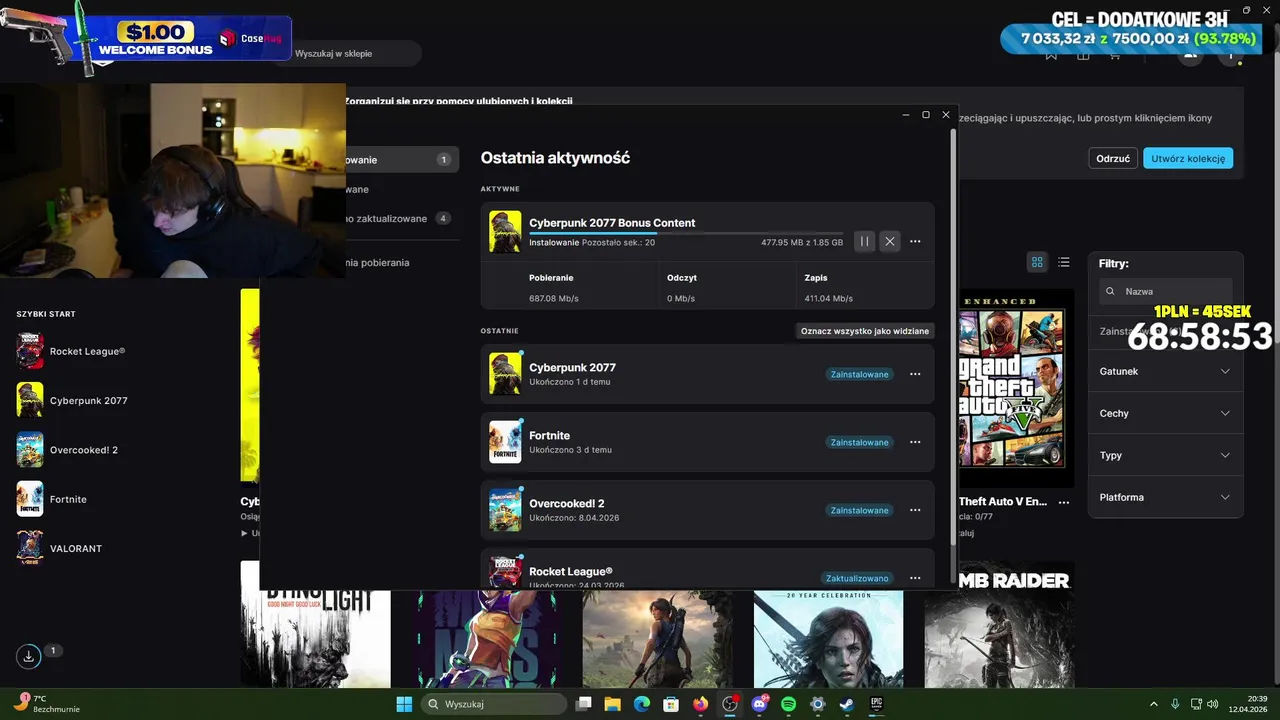Switch library to list view
The height and width of the screenshot is (720, 1280).
click(x=1064, y=262)
